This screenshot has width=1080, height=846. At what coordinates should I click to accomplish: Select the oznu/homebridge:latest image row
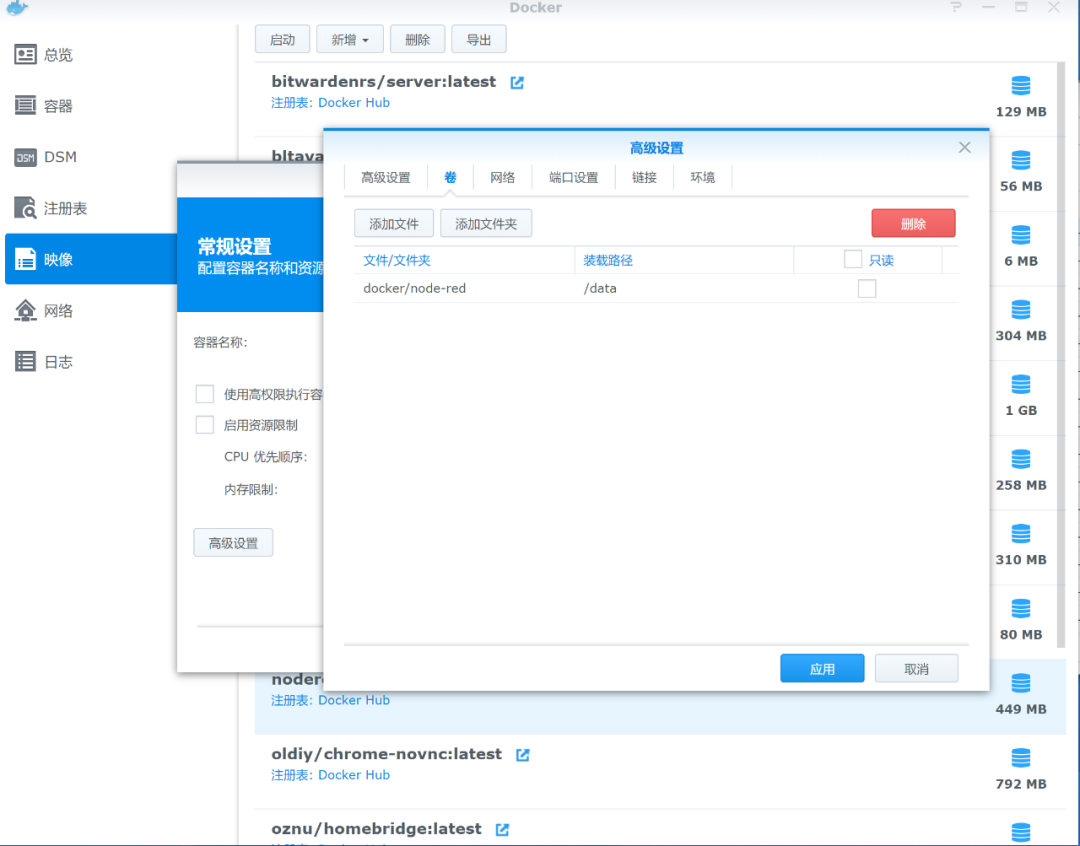pos(658,829)
